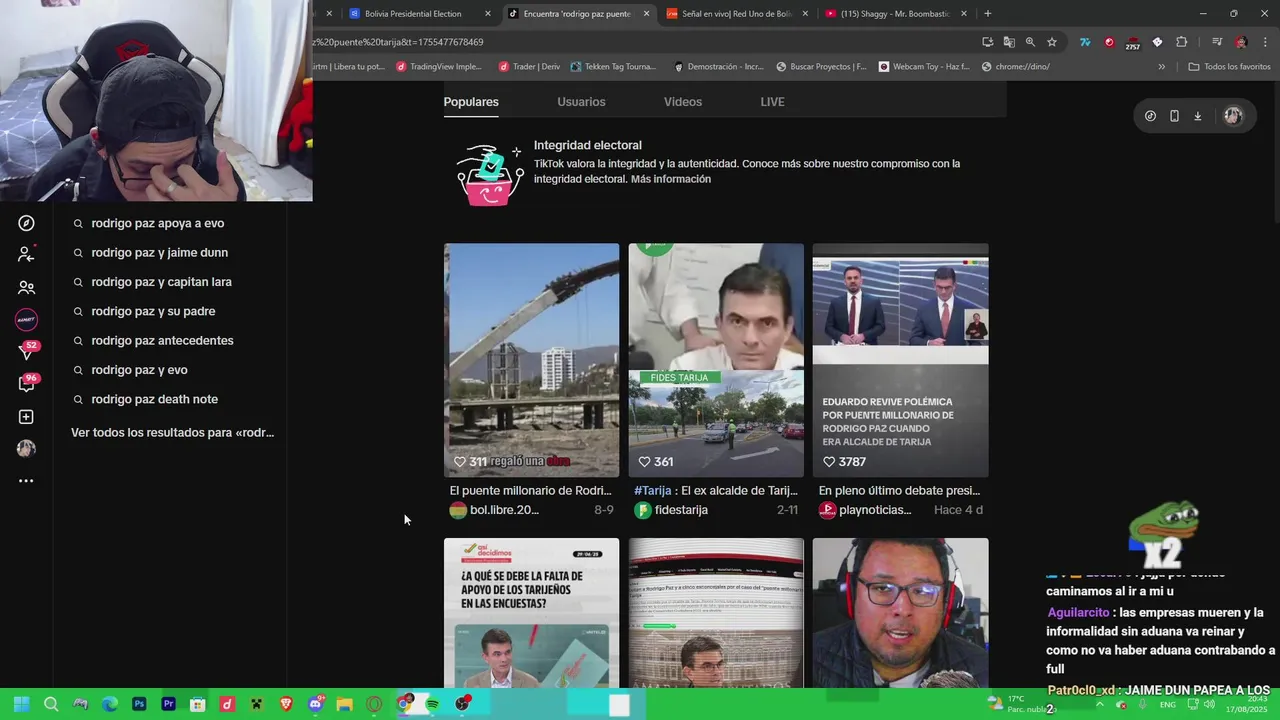Select suggestion rodrigo paz y evo

[x=139, y=370]
